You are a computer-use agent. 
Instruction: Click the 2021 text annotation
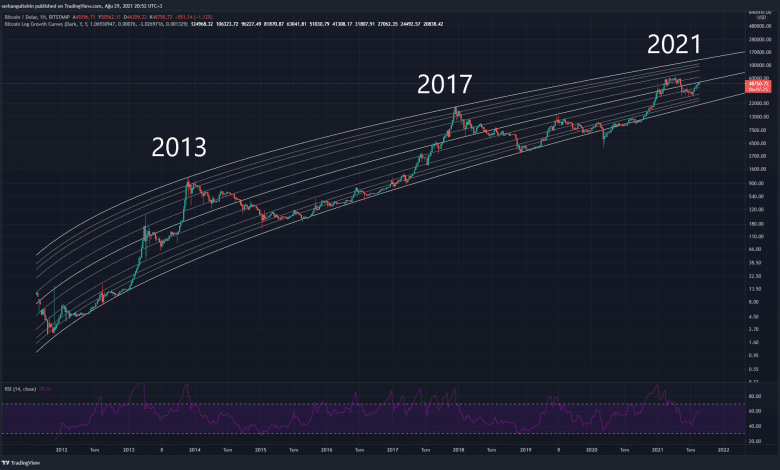coord(674,43)
